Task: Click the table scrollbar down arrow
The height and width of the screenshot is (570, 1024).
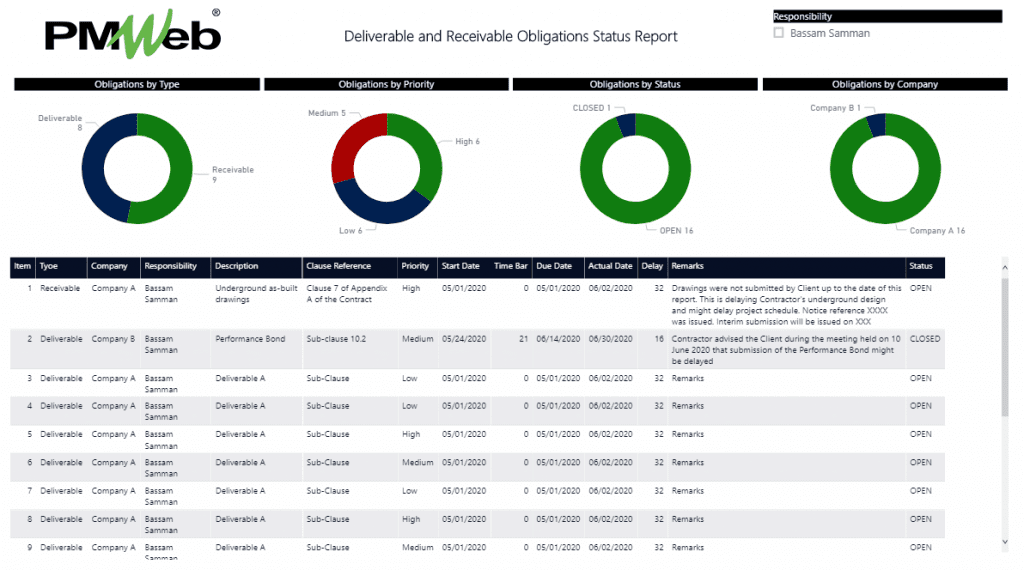Action: (1004, 542)
